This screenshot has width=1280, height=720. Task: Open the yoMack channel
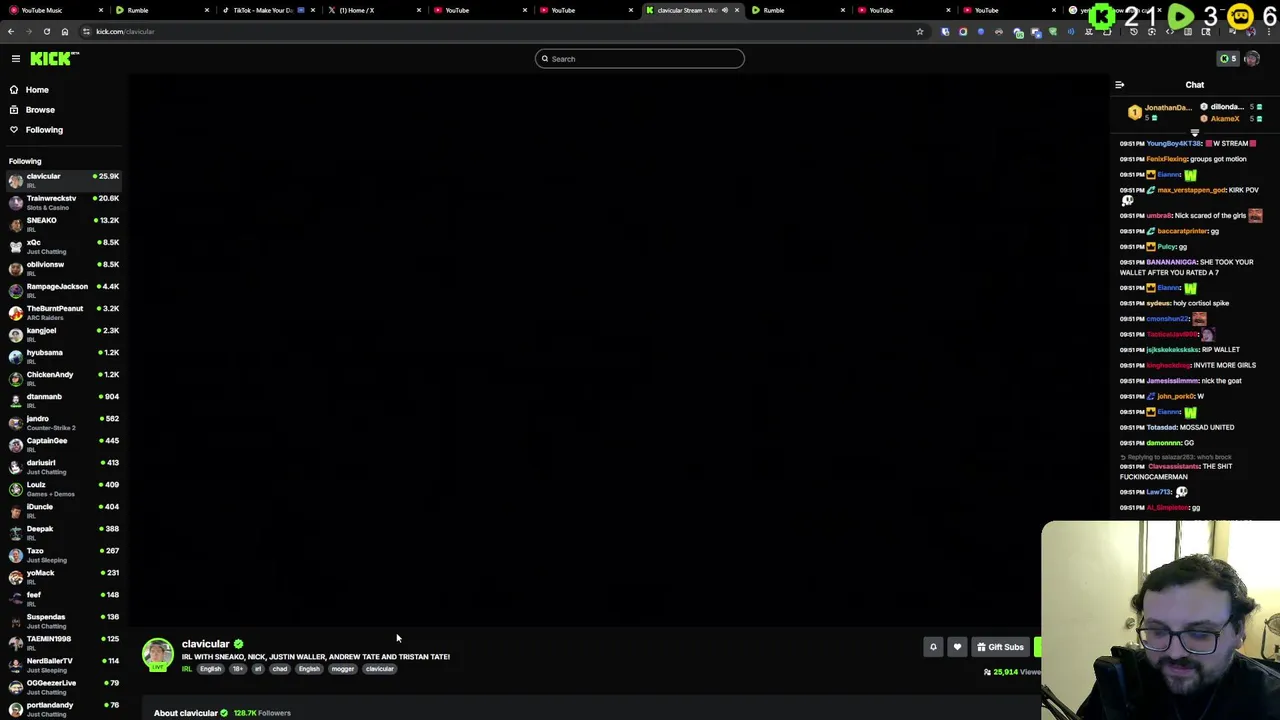click(64, 576)
